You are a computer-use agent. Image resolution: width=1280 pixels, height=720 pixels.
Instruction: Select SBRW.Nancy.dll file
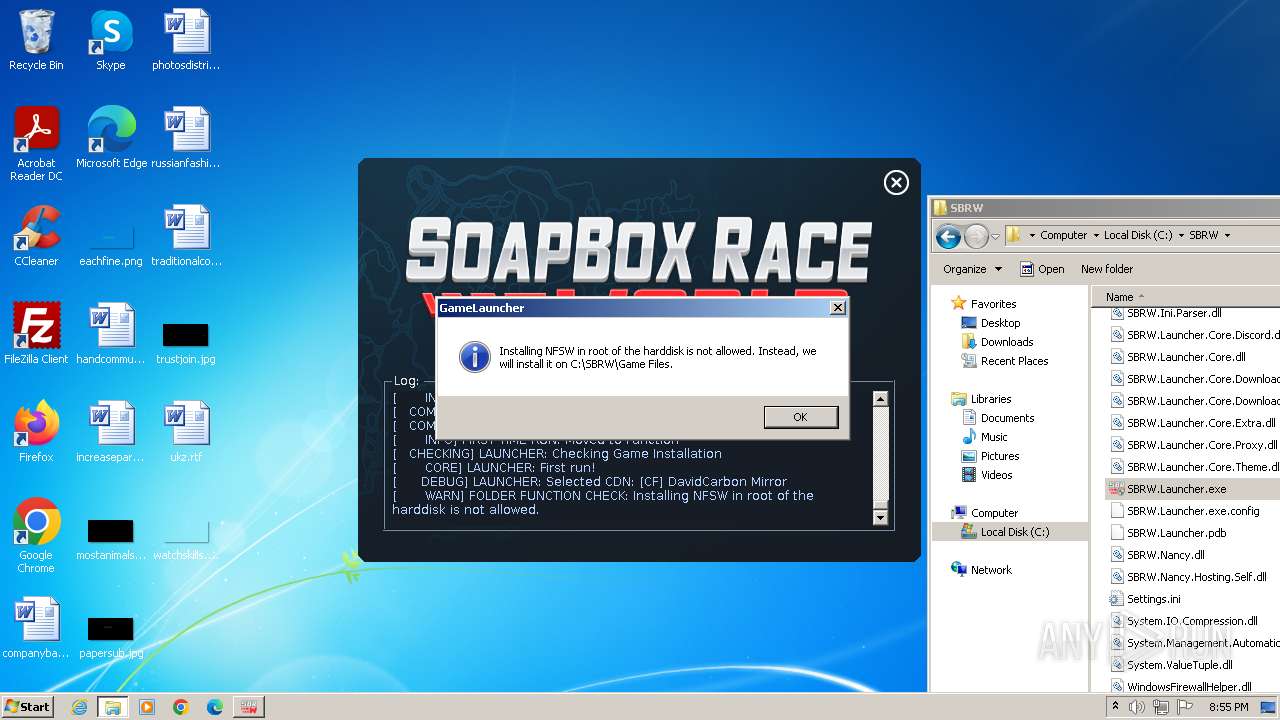(x=1165, y=555)
